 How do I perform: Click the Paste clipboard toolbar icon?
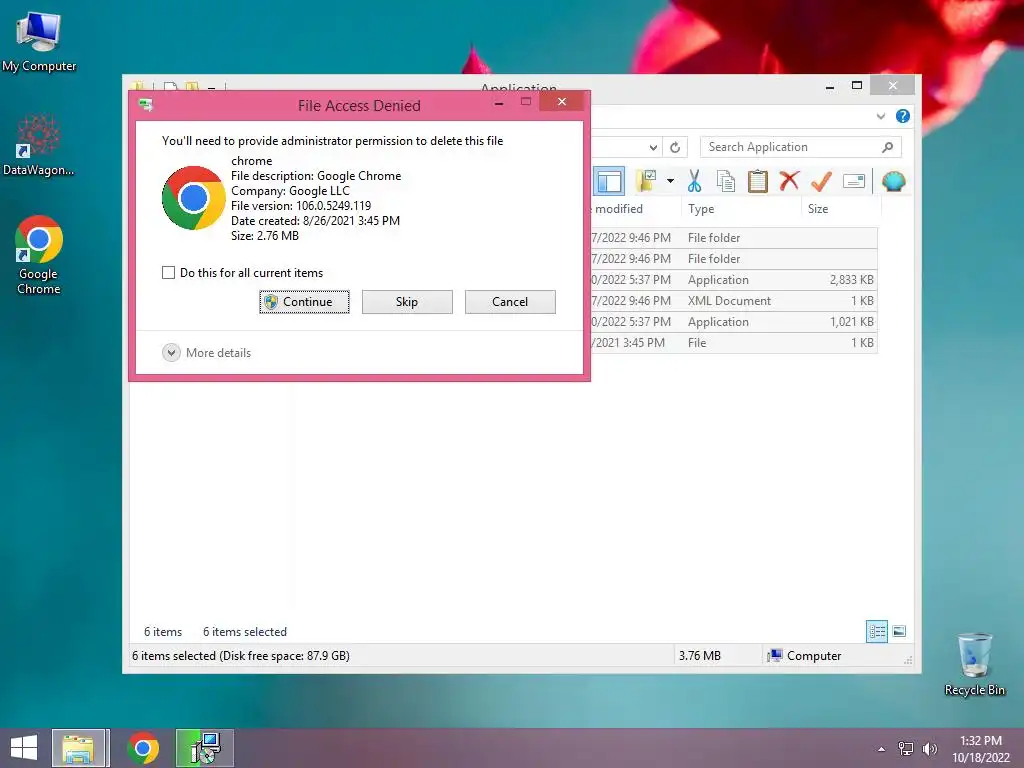pyautogui.click(x=758, y=181)
